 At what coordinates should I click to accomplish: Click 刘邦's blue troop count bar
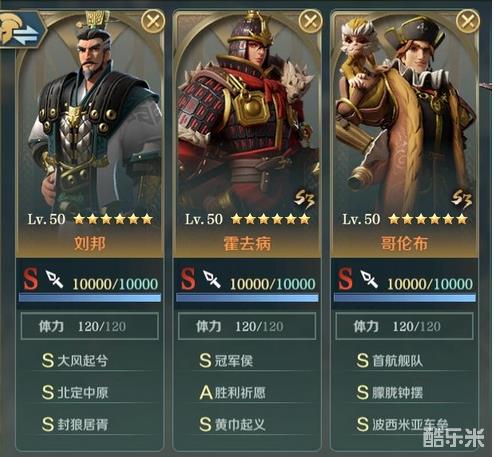click(90, 298)
